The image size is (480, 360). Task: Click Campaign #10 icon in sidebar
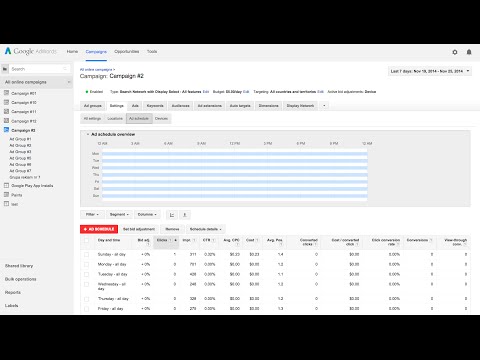(x=6, y=102)
